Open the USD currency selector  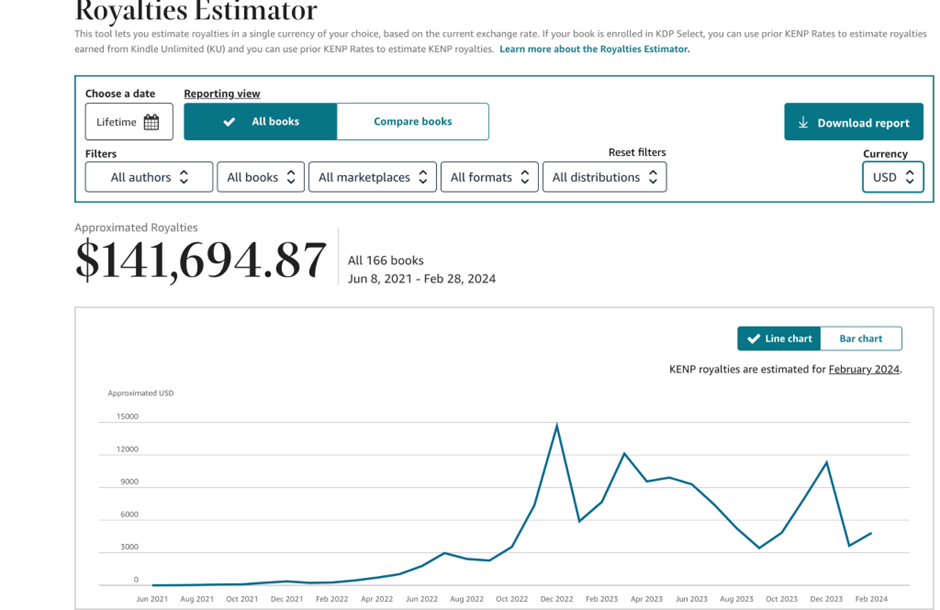892,177
